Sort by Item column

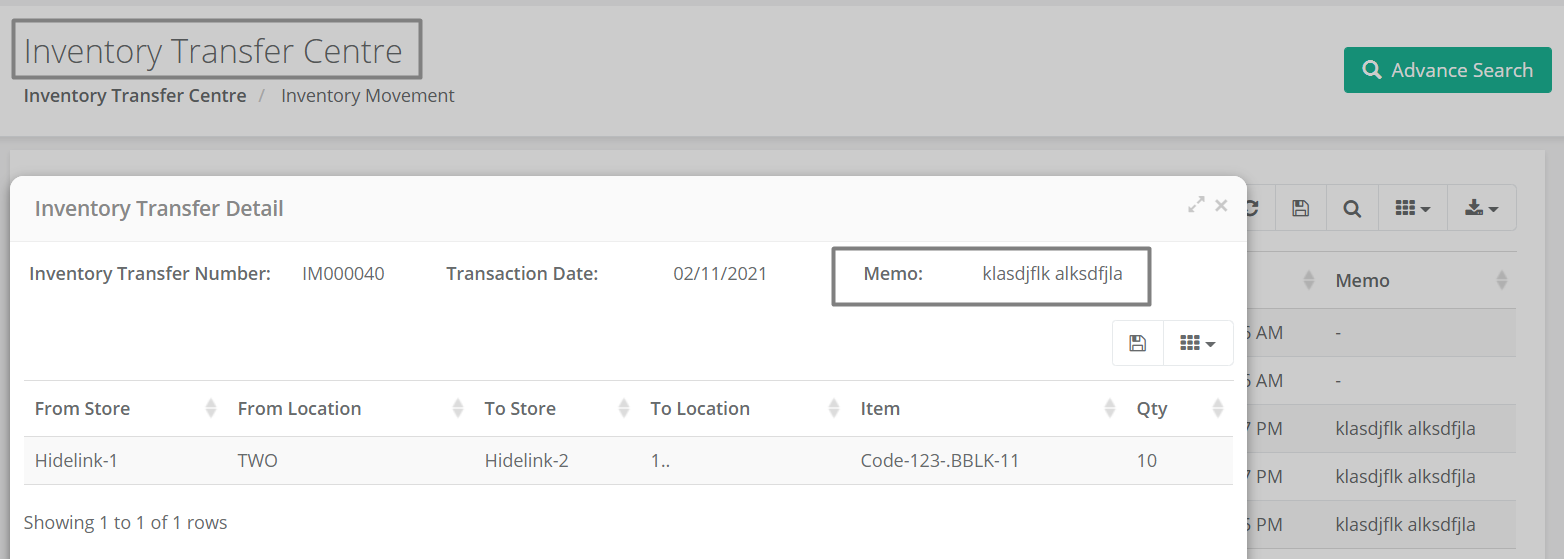point(987,408)
